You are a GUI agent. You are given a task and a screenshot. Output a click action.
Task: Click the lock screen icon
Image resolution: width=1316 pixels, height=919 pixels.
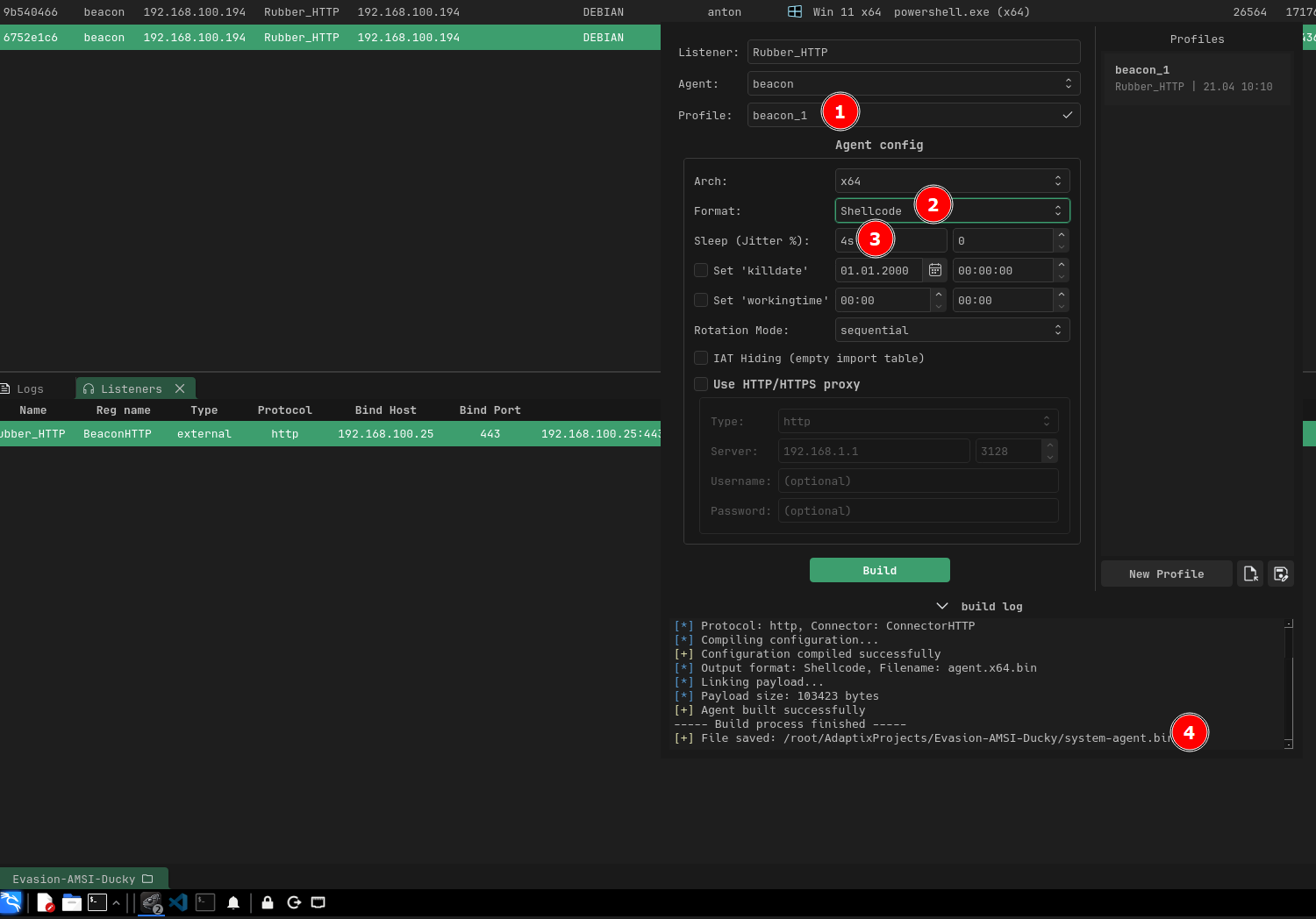(268, 902)
